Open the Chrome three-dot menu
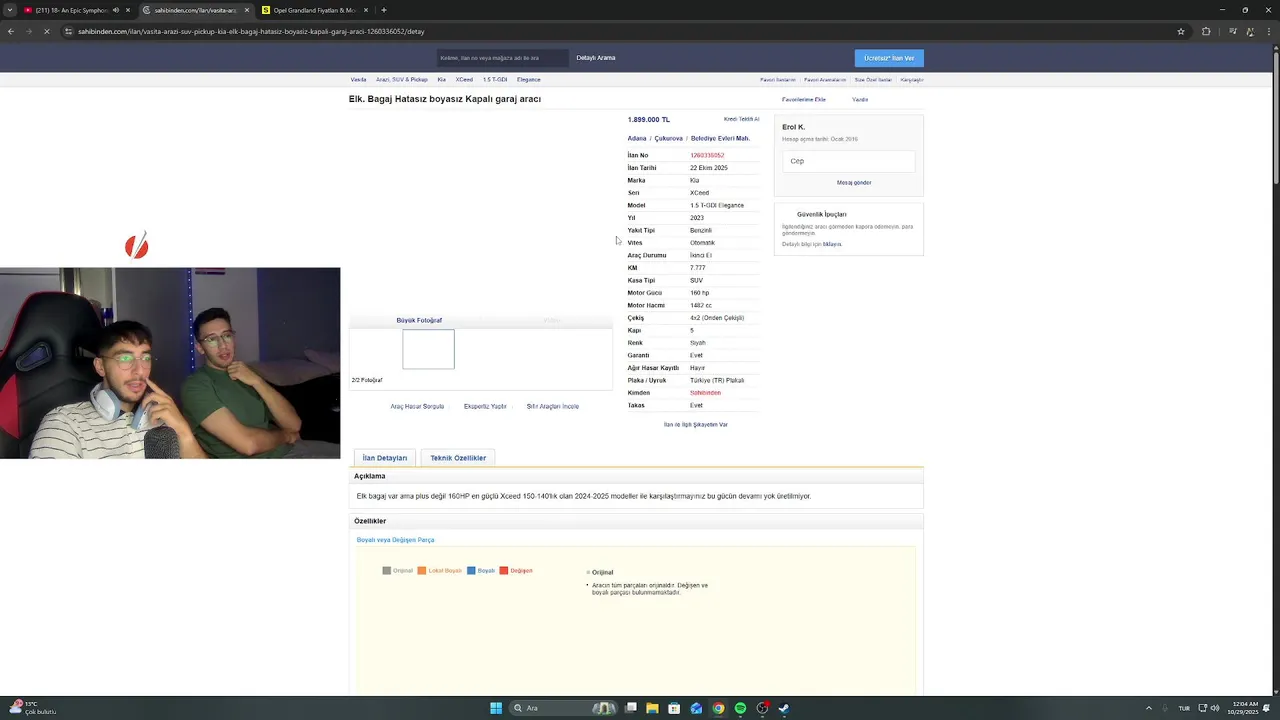This screenshot has width=1280, height=720. point(1269,31)
